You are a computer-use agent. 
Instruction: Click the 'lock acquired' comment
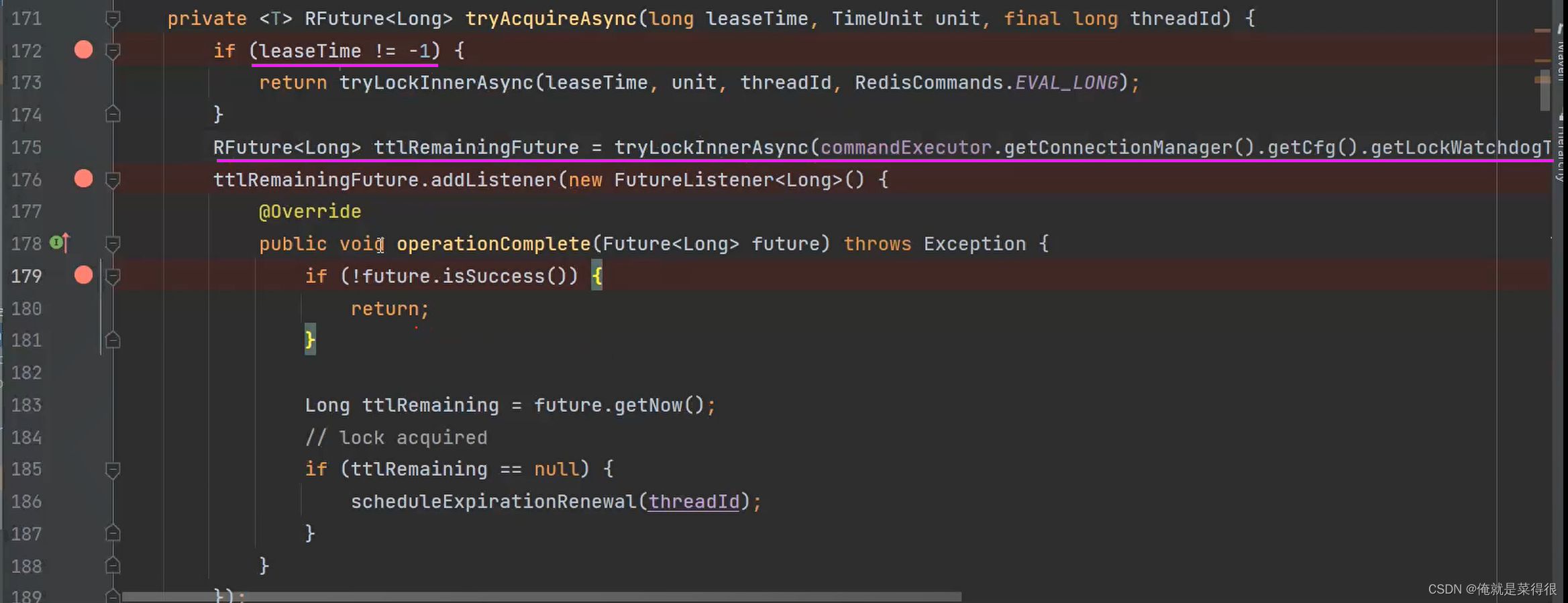[x=396, y=437]
